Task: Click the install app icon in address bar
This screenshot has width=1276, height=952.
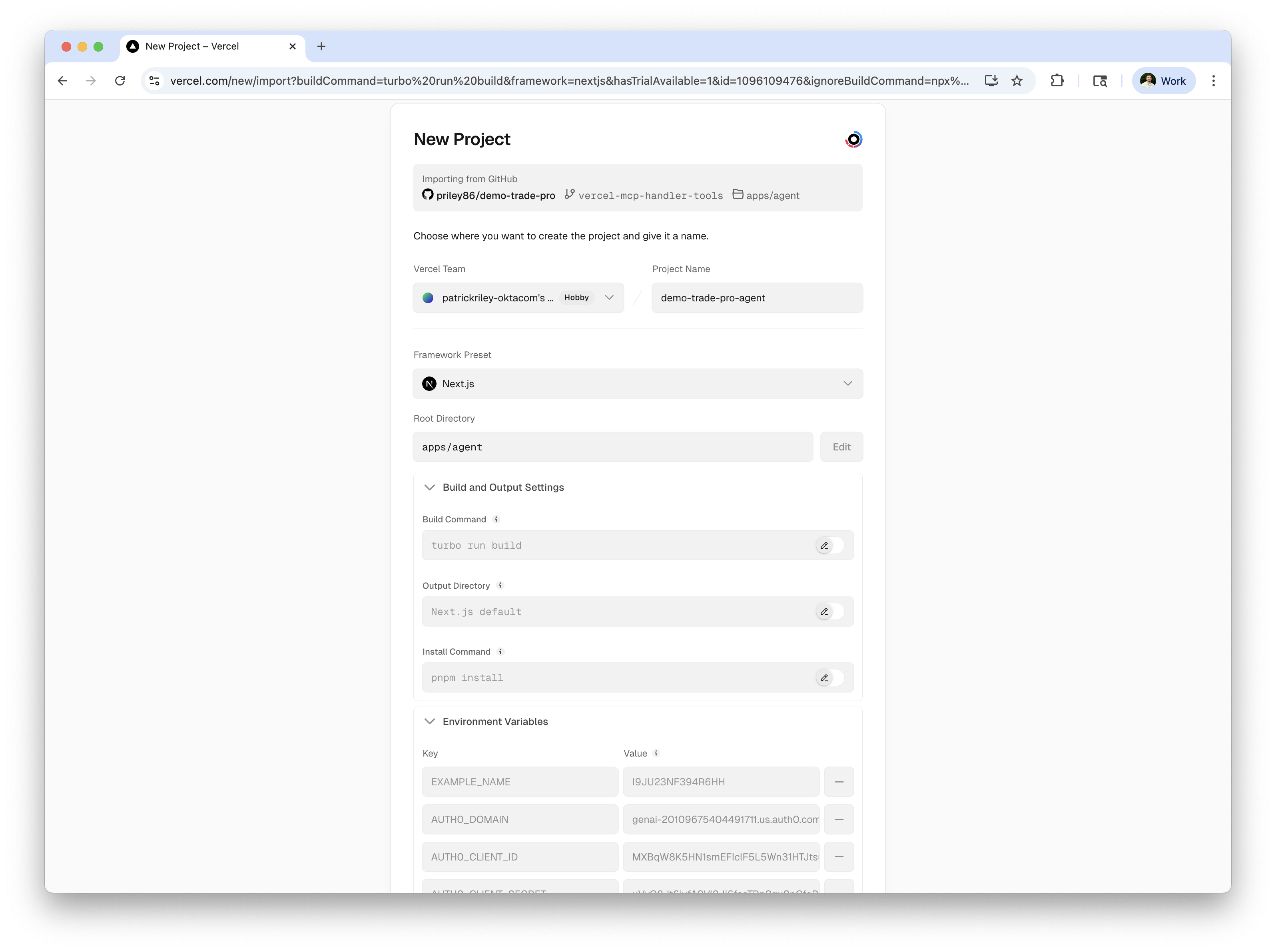Action: 991,81
